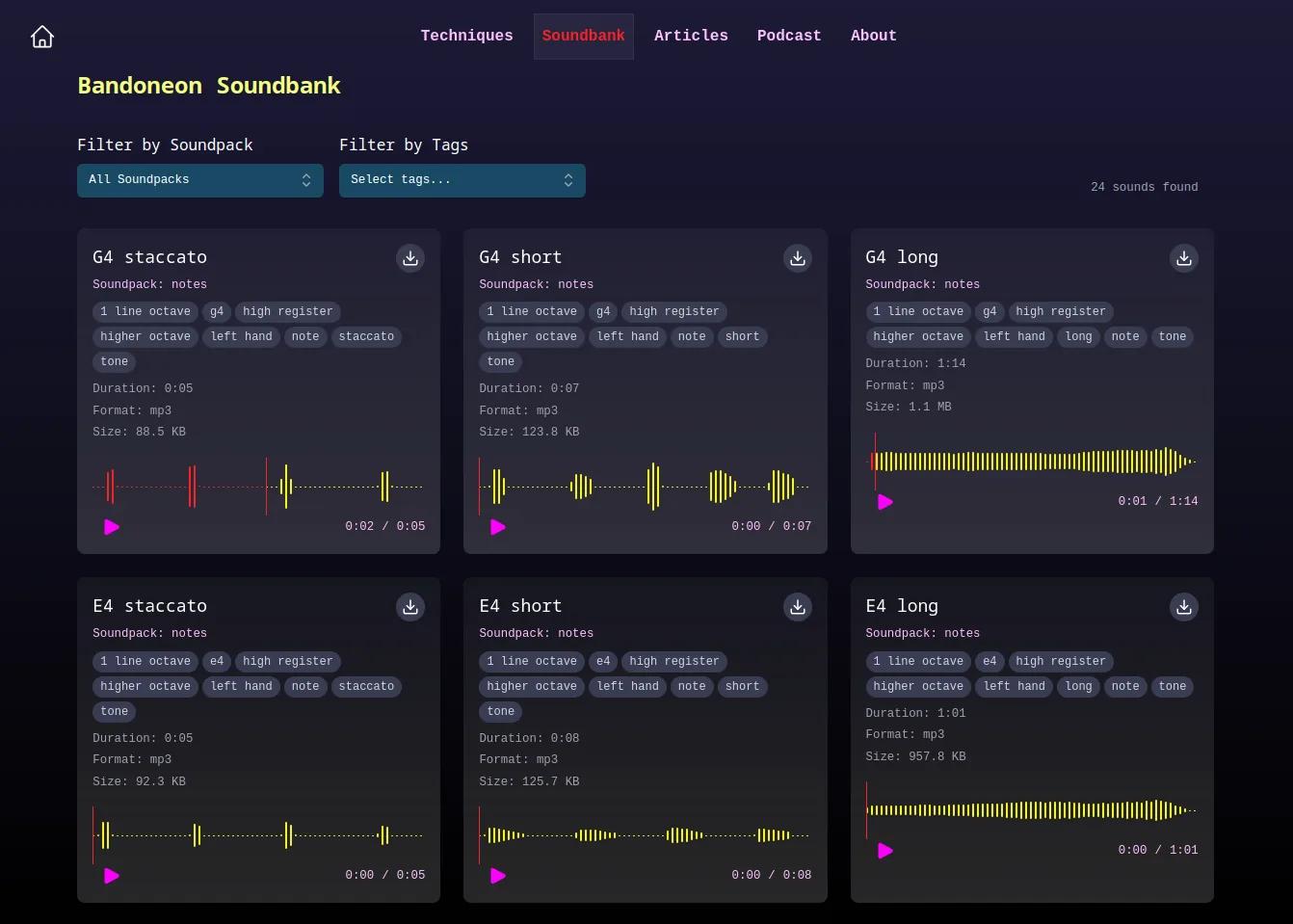Image resolution: width=1293 pixels, height=924 pixels.
Task: Play the G4 long sample
Action: (884, 502)
